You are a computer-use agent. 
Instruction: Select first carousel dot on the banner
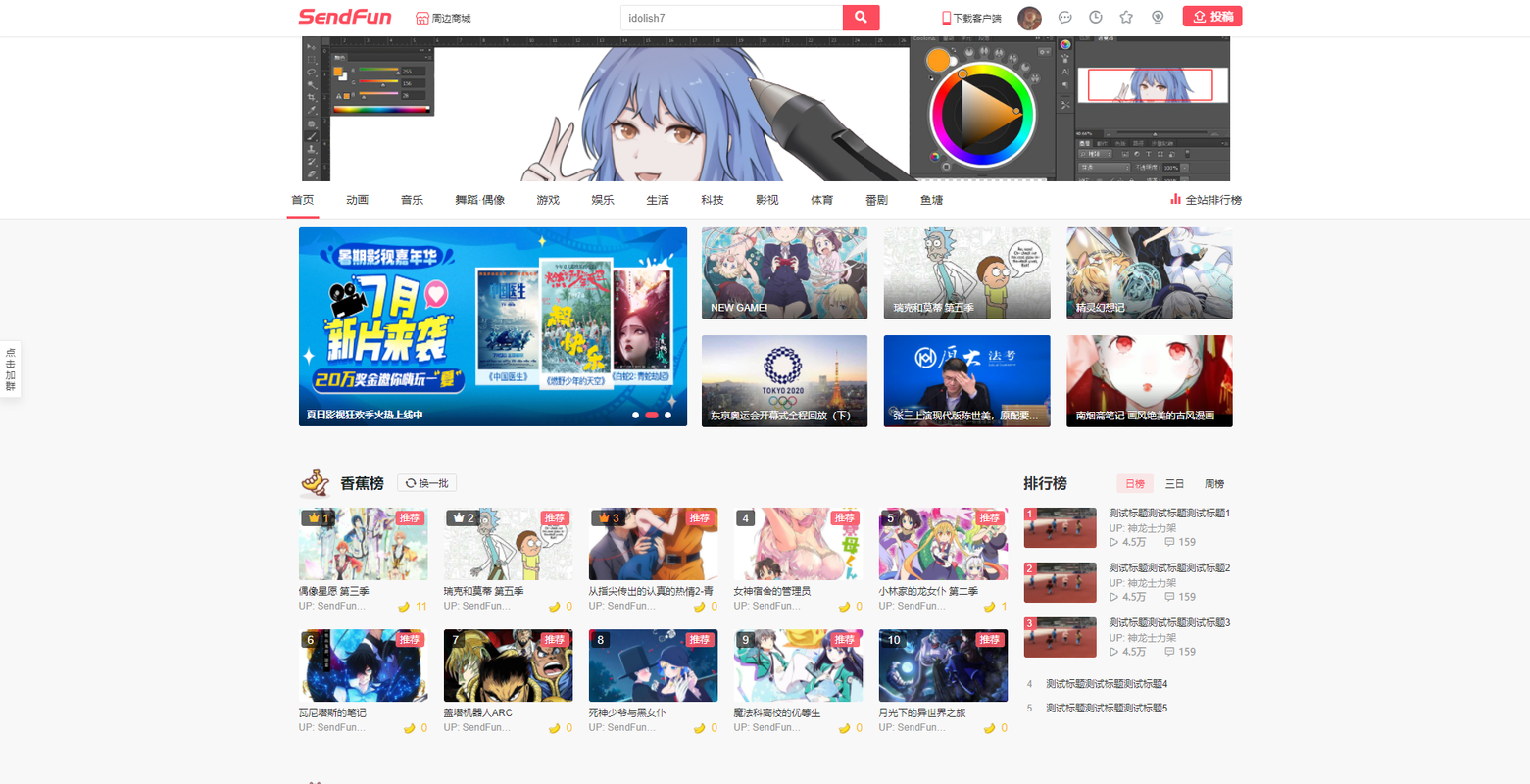[x=635, y=416]
